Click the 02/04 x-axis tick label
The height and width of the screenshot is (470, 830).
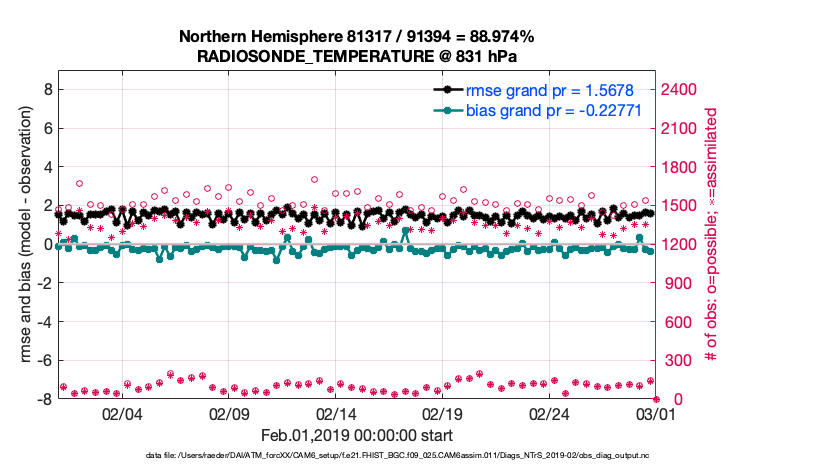coord(123,413)
